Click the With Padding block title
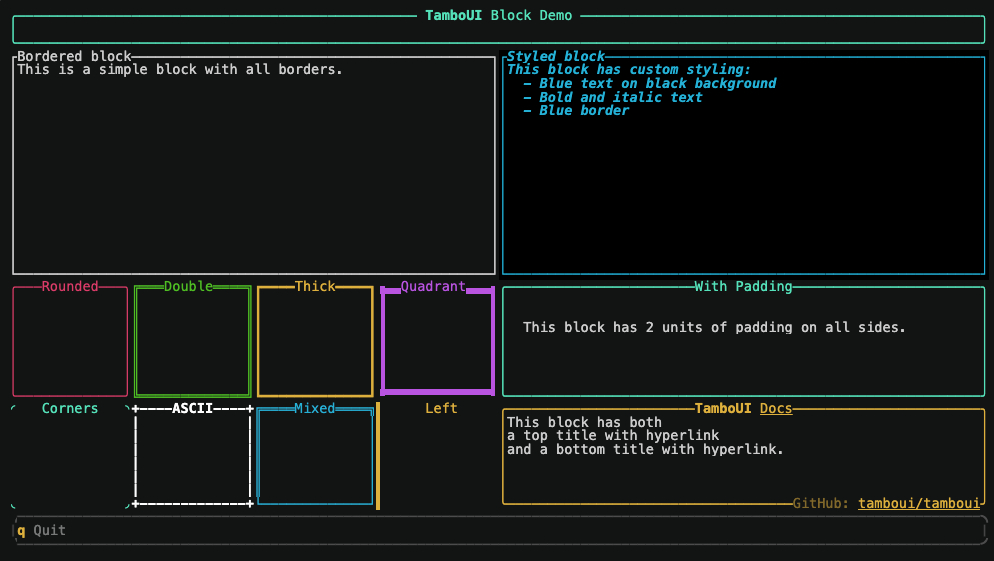994x561 pixels. coord(743,287)
